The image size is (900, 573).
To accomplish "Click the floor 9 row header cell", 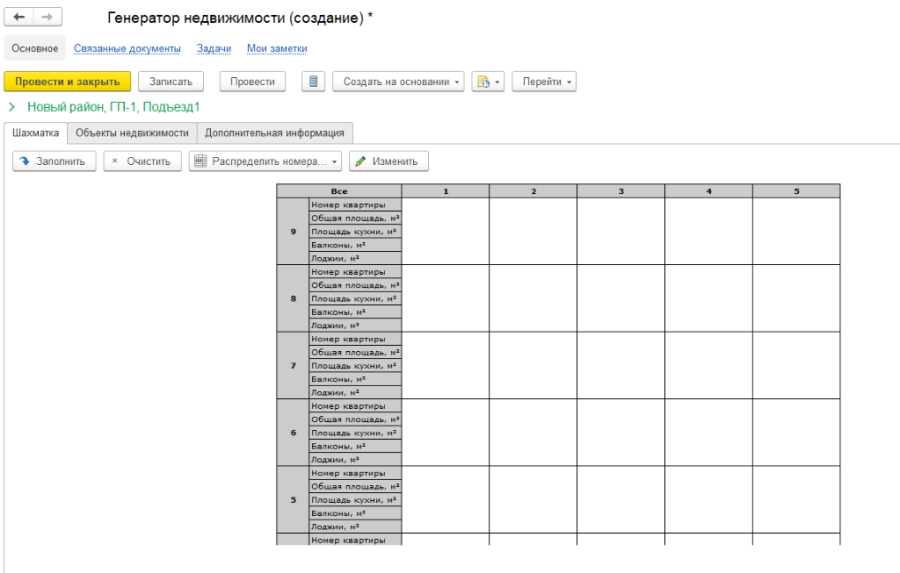I will click(293, 231).
